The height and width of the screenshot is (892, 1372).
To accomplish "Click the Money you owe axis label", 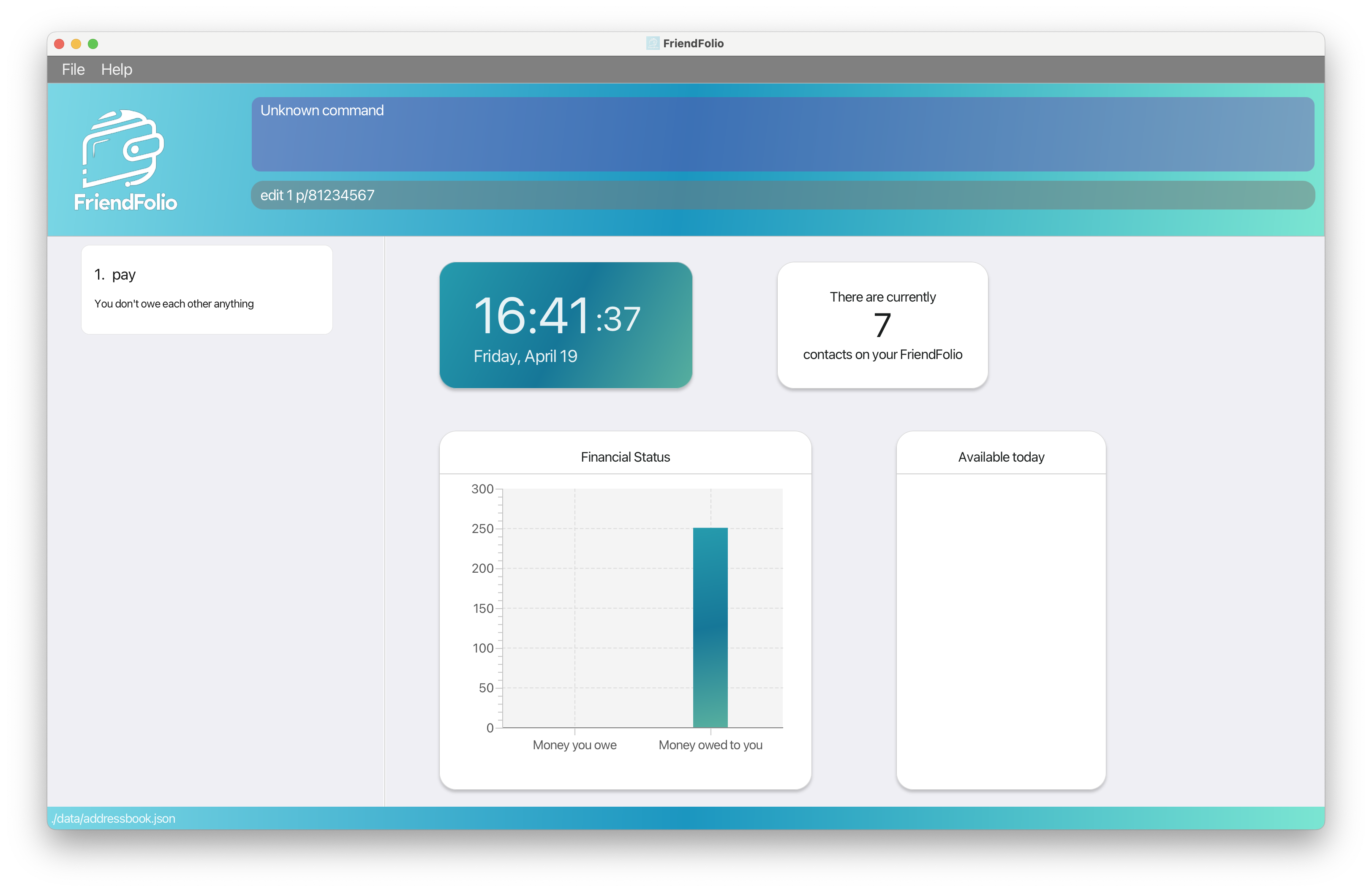I will click(574, 745).
